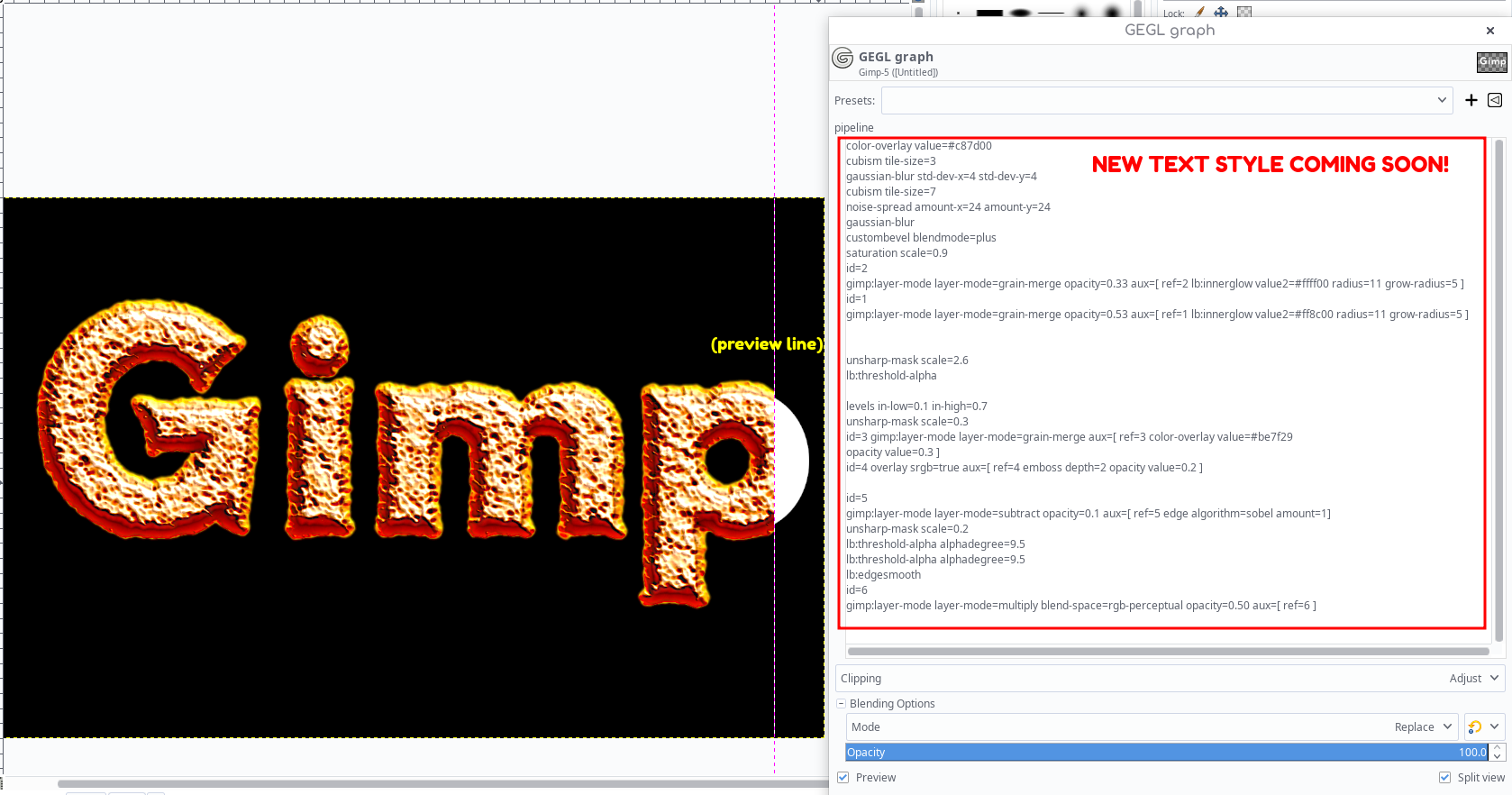Toggle the lock pixels brush icon
The height and width of the screenshot is (795, 1512).
(1199, 12)
